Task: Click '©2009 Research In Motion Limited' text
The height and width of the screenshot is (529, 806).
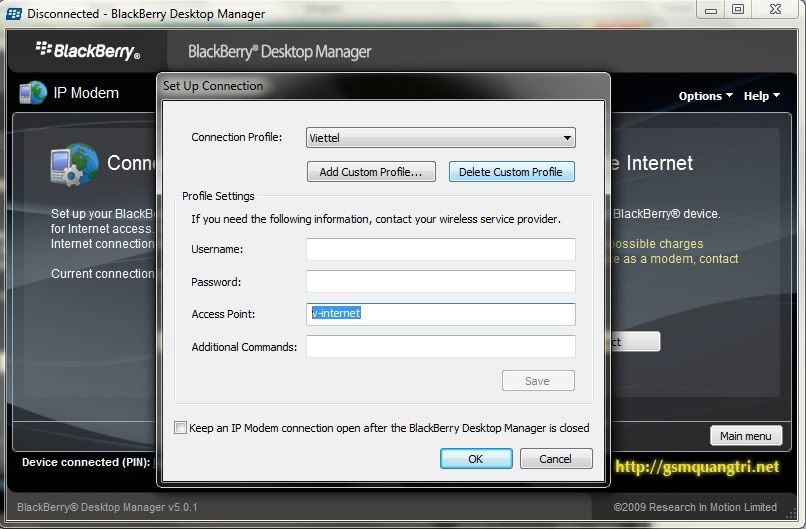Action: click(695, 507)
